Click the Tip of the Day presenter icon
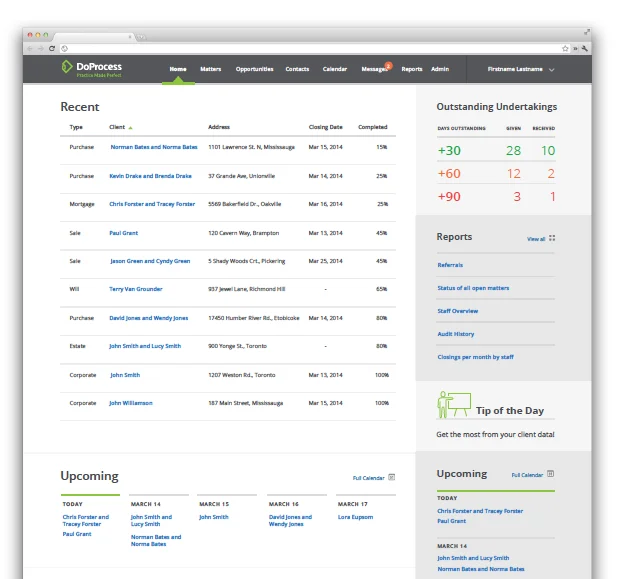Image resolution: width=620 pixels, height=579 pixels. point(453,405)
